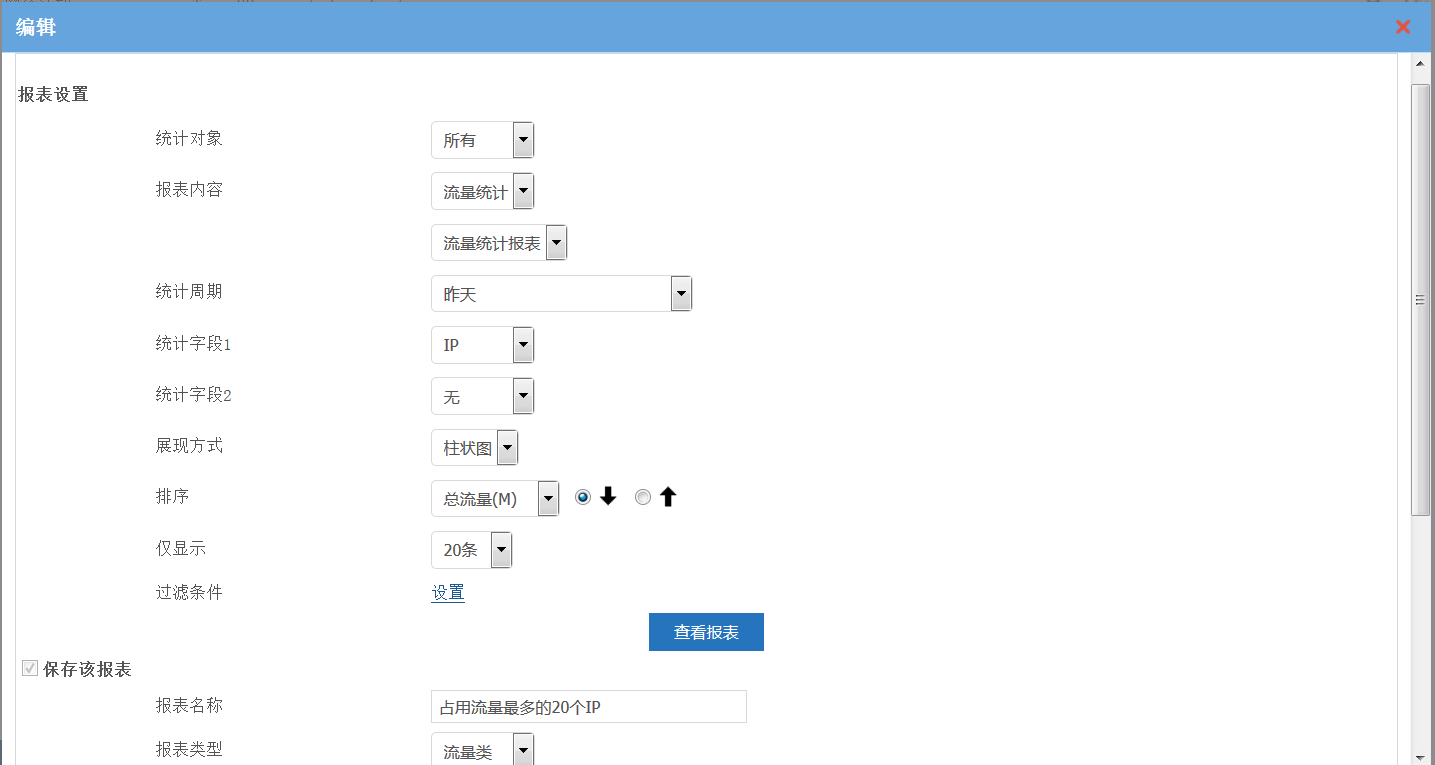
Task: Open the 统计字段2 dropdown showing 无
Action: [x=482, y=396]
